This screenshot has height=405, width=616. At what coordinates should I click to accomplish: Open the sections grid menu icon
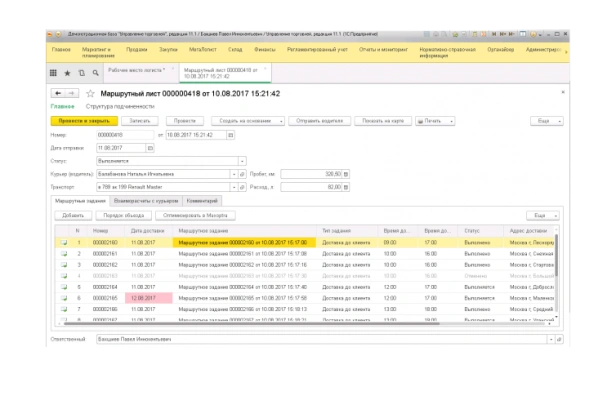[53, 75]
